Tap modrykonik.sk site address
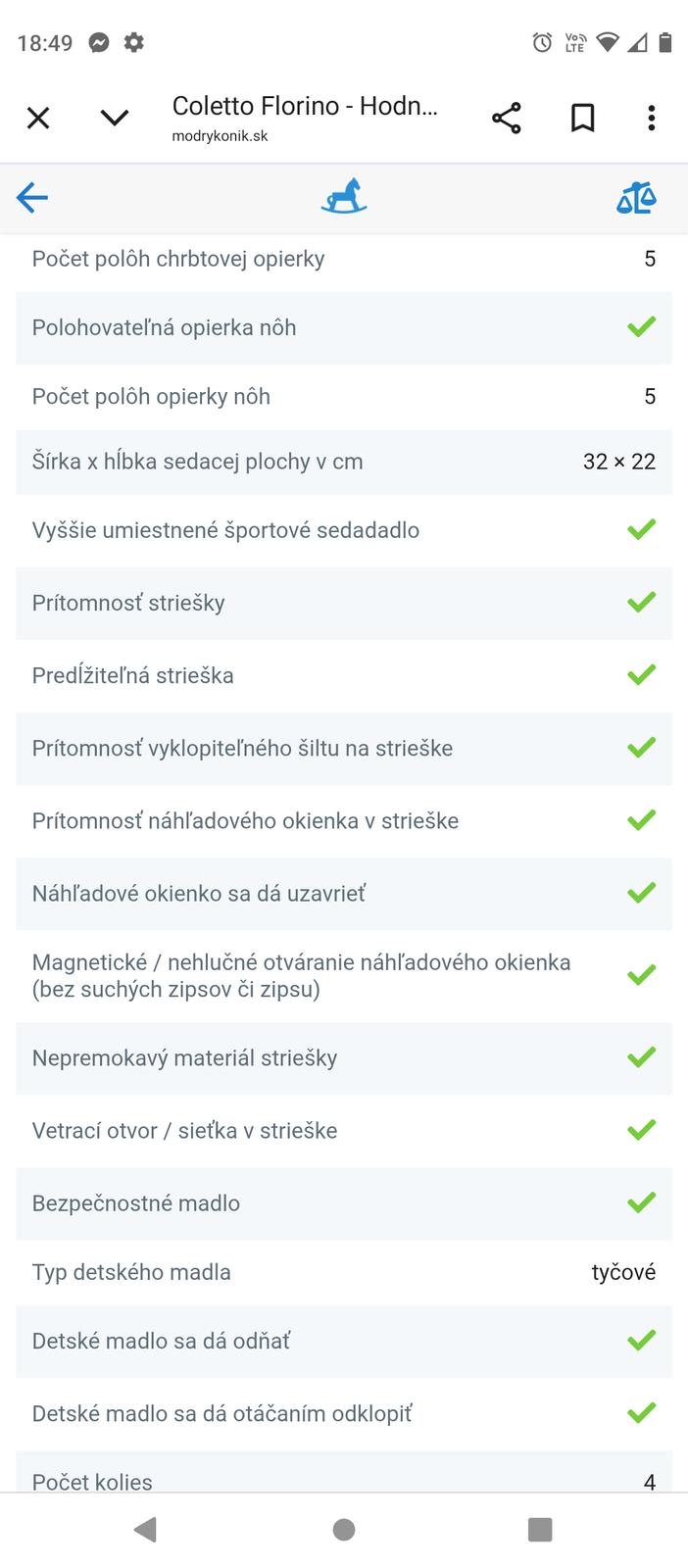This screenshot has width=688, height=1568. [220, 136]
